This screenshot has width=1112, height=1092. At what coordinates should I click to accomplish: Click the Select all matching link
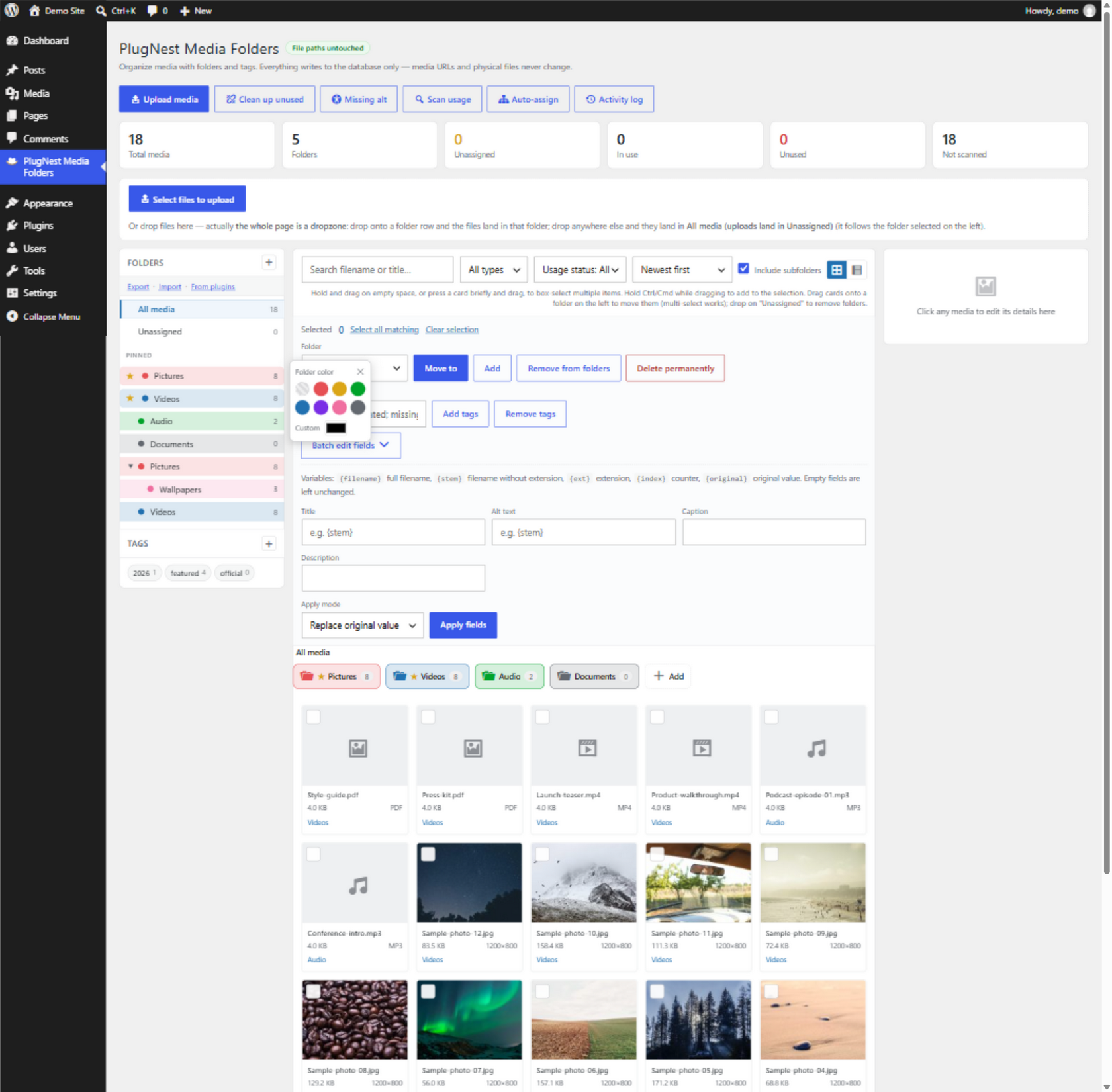(384, 330)
